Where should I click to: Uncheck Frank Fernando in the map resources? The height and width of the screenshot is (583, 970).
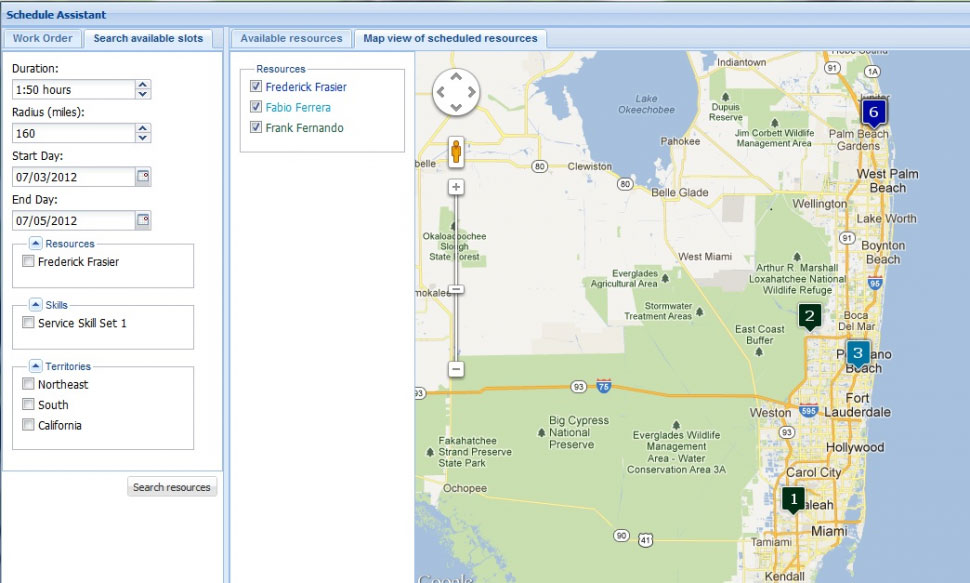(255, 127)
